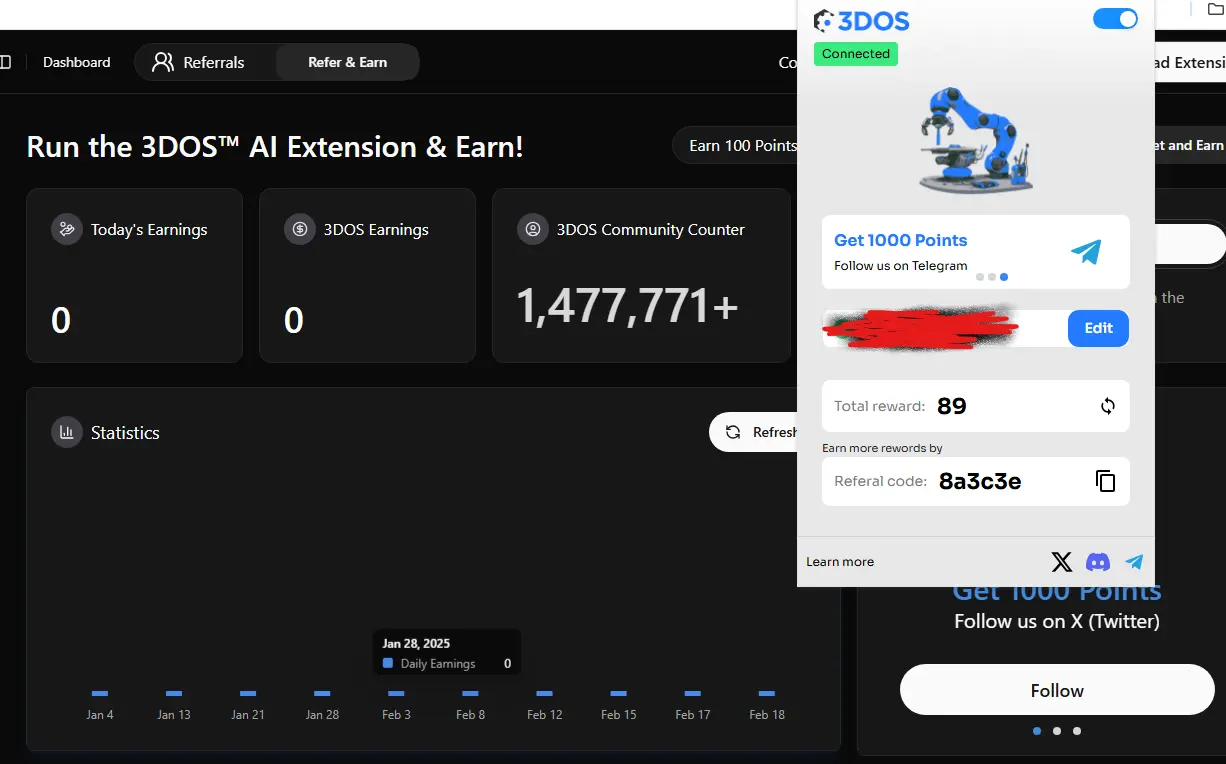Click Get 1000 Points Telegram promo text
The image size is (1226, 764).
[x=901, y=240]
